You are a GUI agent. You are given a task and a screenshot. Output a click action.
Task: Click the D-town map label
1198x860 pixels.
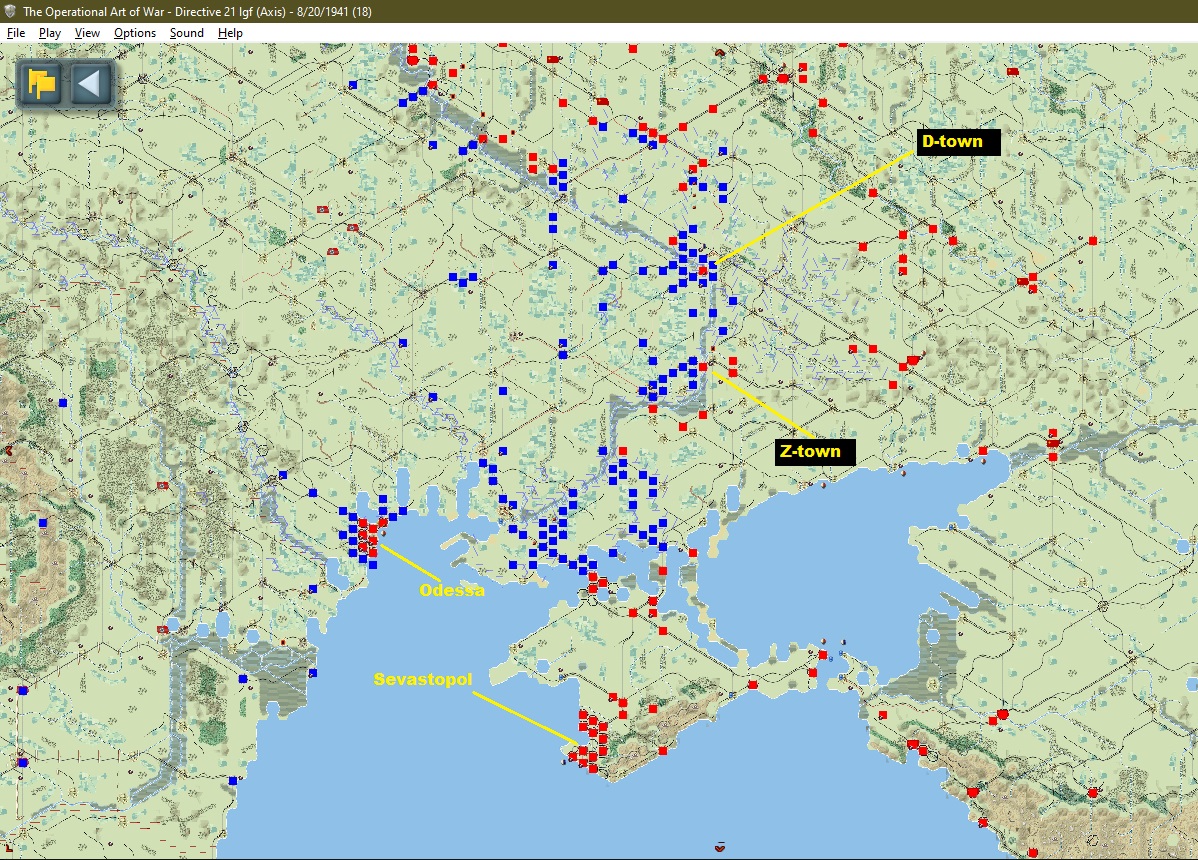[952, 142]
